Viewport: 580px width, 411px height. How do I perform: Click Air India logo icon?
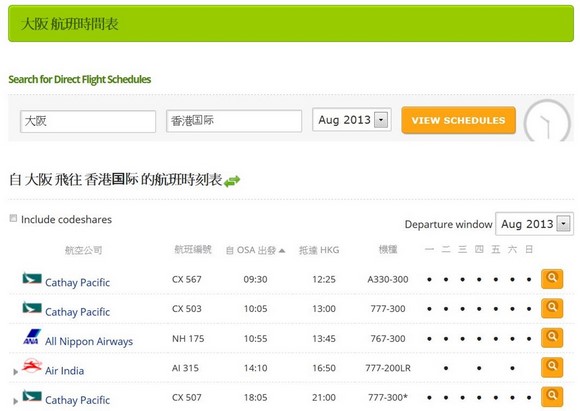click(32, 366)
